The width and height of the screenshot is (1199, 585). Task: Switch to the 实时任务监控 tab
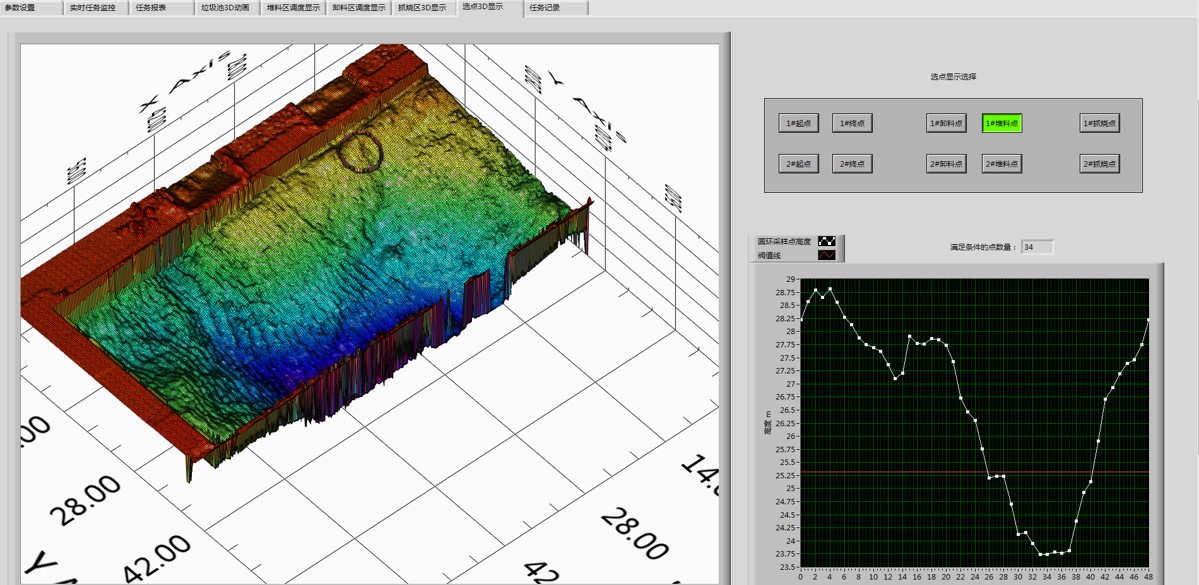(93, 8)
